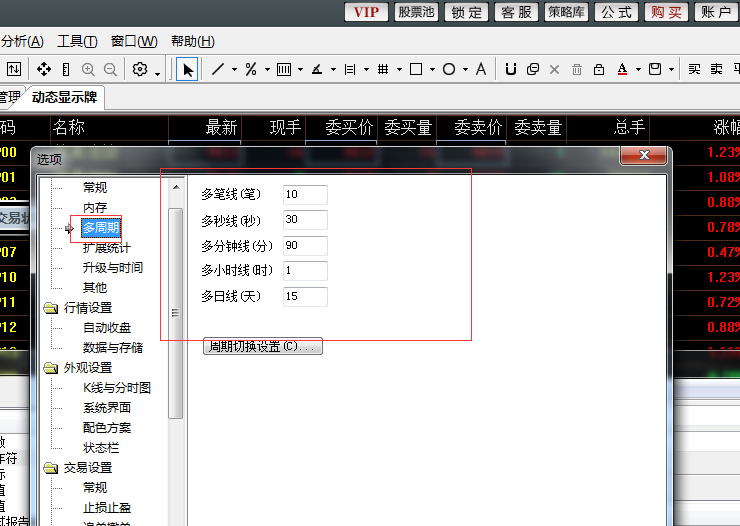Open dropdown arrow next to percent tool
The height and width of the screenshot is (526, 740).
[267, 70]
